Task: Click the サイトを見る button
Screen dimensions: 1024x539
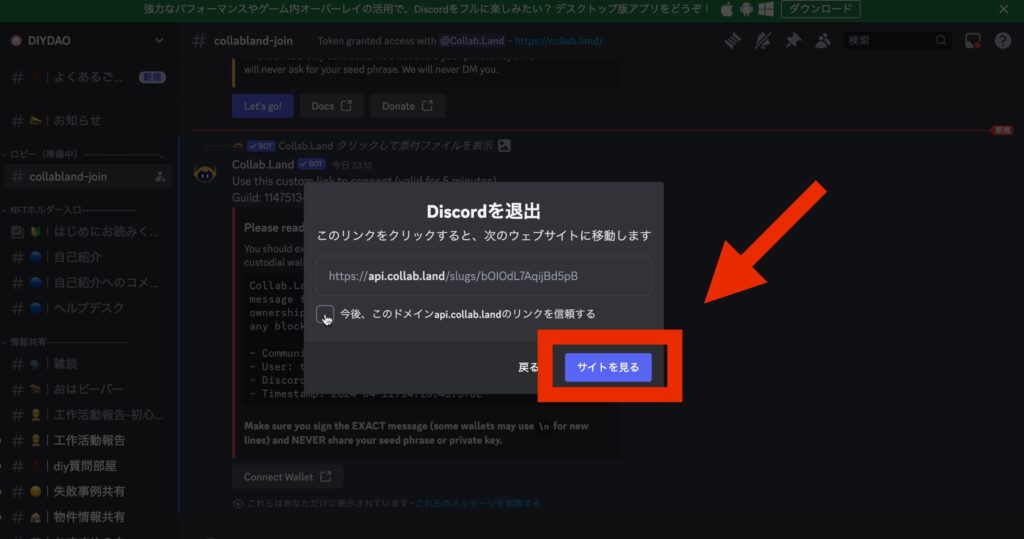Action: point(607,367)
